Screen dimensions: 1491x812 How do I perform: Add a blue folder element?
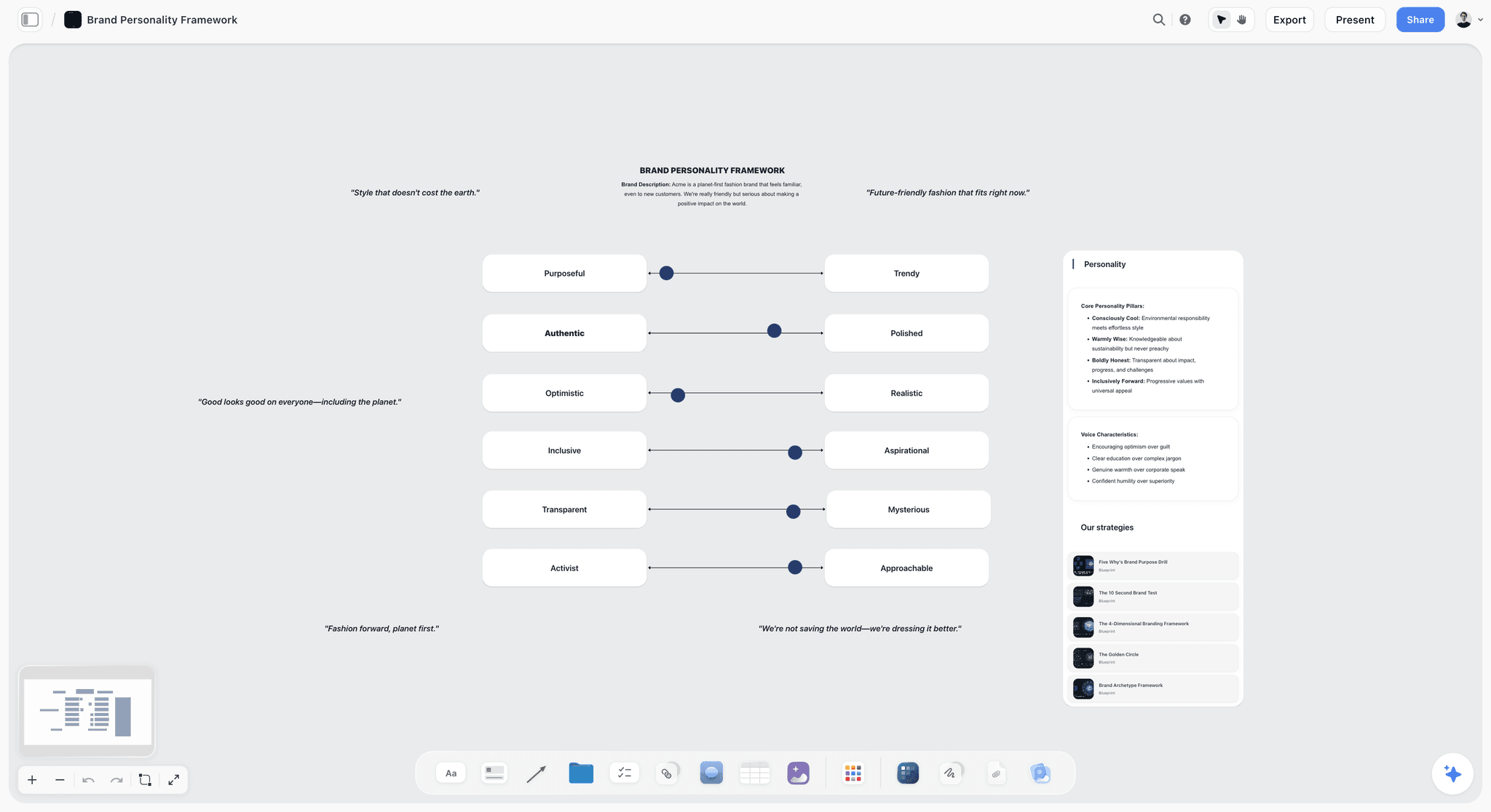(581, 773)
